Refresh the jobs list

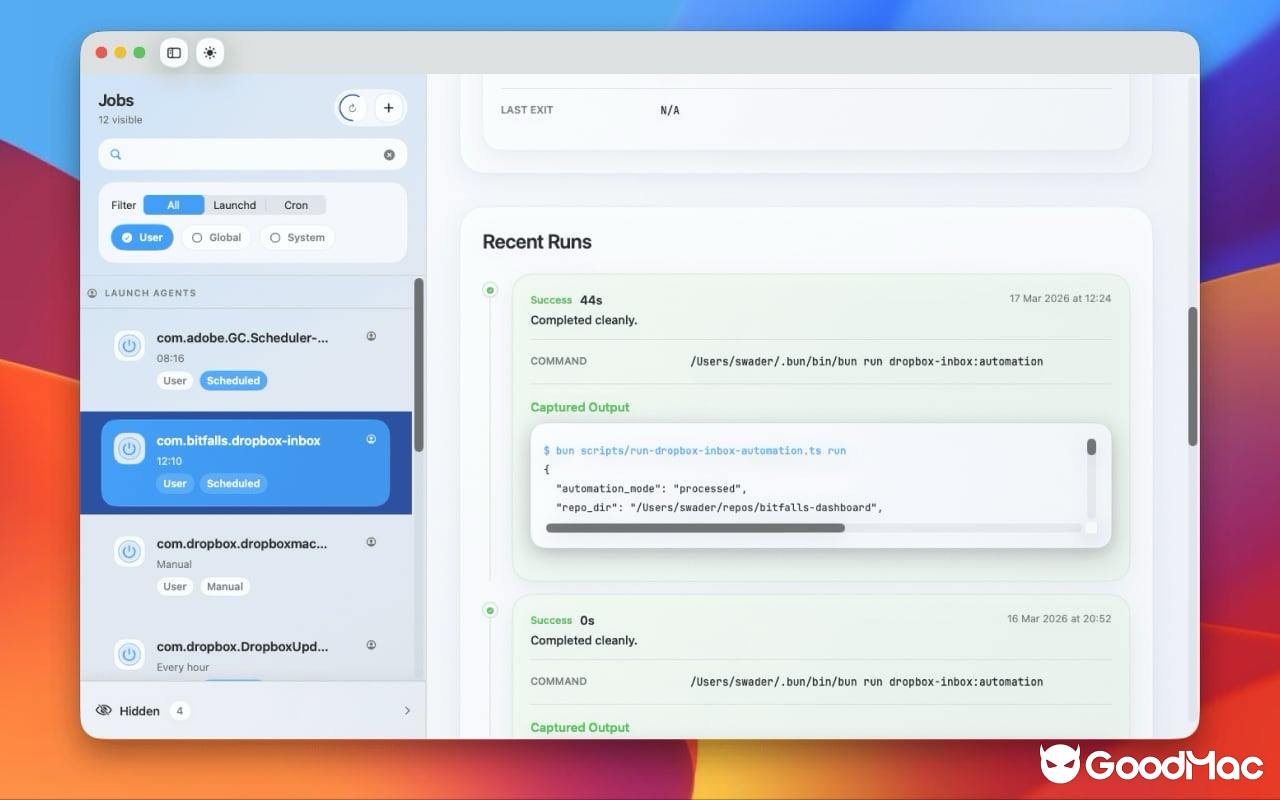pyautogui.click(x=351, y=107)
